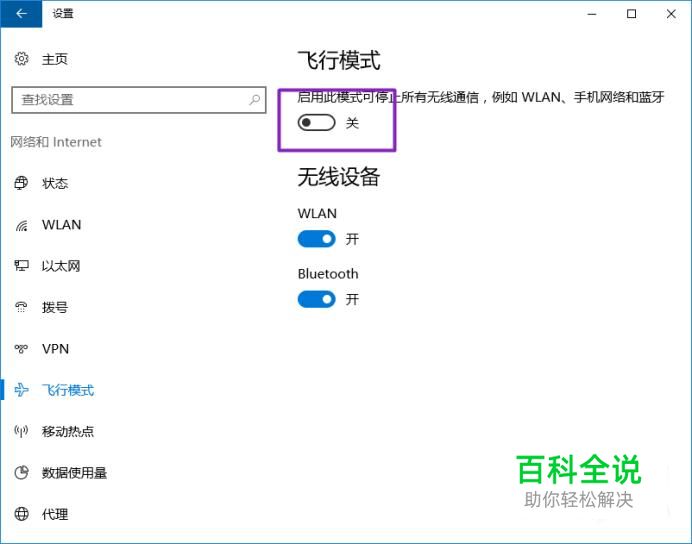692x544 pixels.
Task: Maximize the 设置 window
Action: click(632, 14)
